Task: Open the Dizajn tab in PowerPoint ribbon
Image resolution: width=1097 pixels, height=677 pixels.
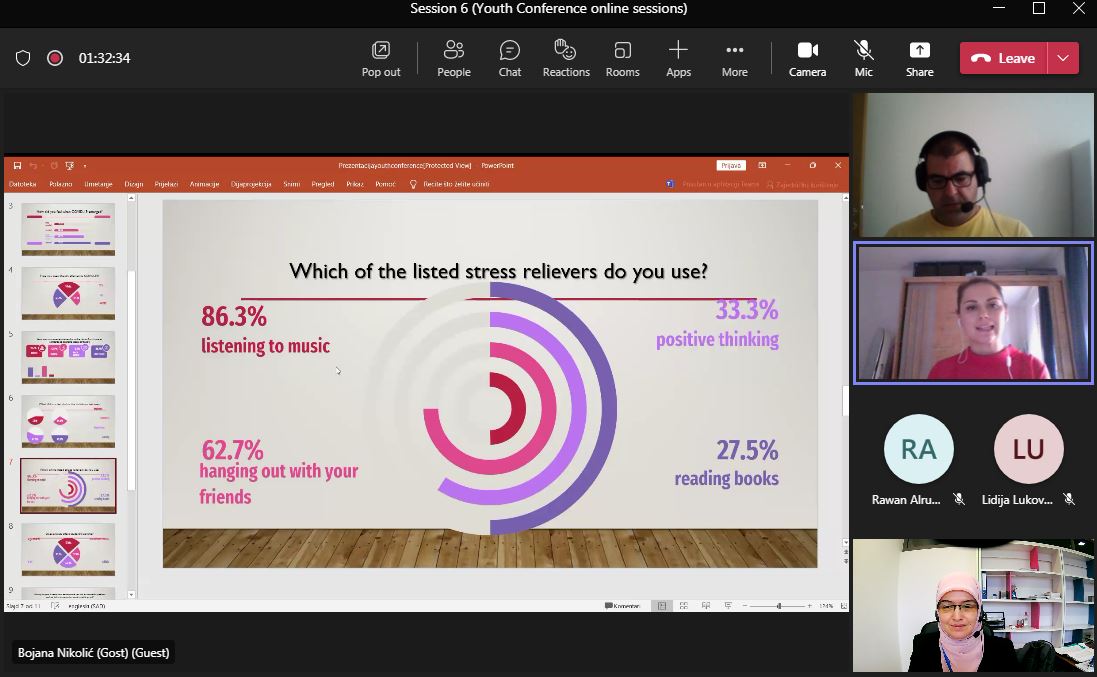Action: coord(134,184)
